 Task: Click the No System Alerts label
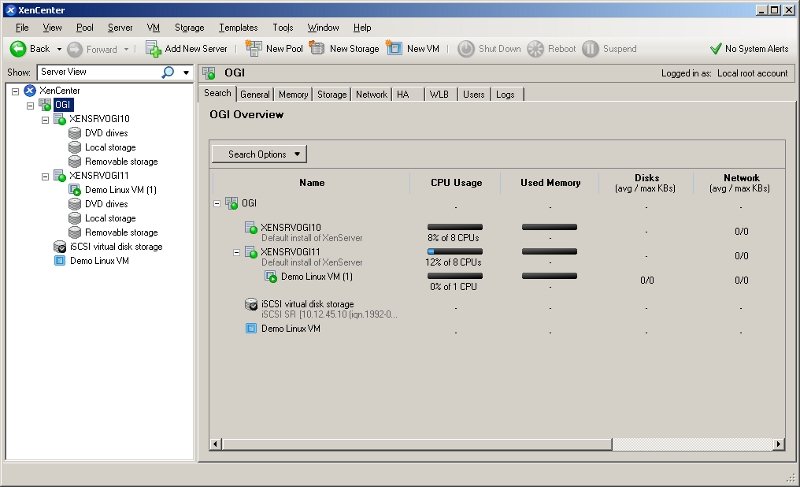pos(757,49)
